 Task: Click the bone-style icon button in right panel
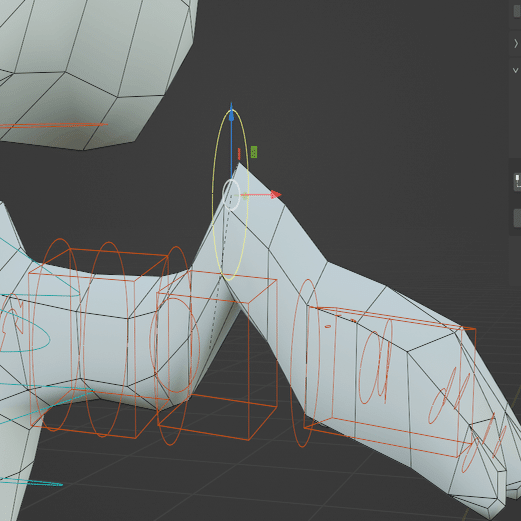(x=517, y=181)
